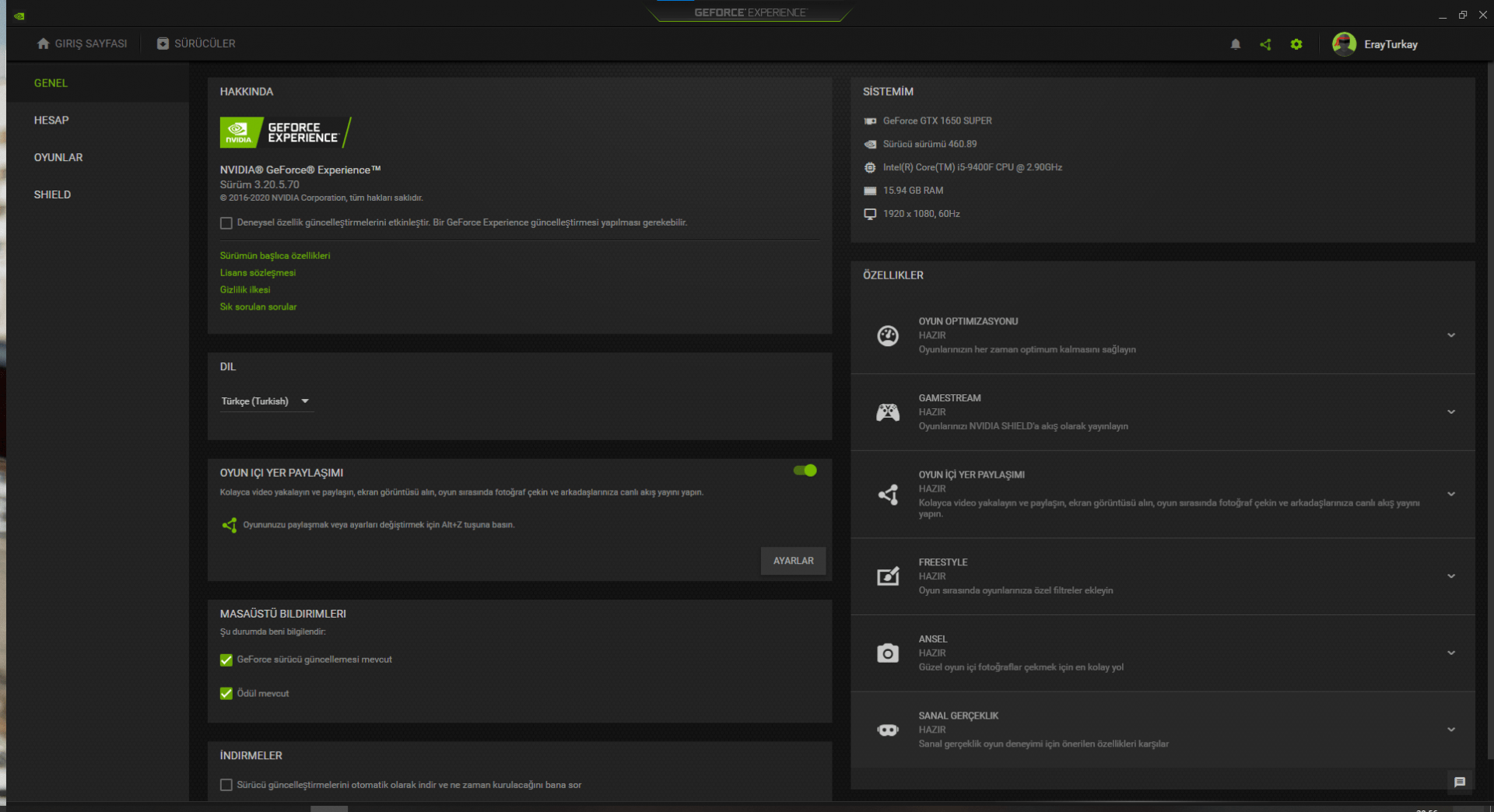Open Sık sorulan sorular link
Screen dimensions: 1494x812
point(258,307)
